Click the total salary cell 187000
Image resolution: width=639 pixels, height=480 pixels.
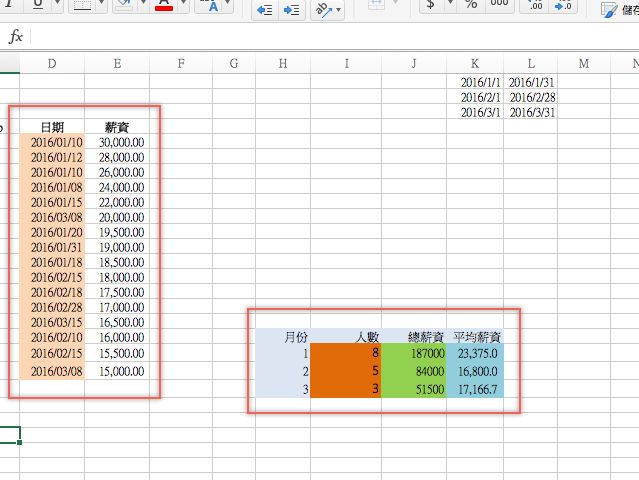(x=414, y=352)
